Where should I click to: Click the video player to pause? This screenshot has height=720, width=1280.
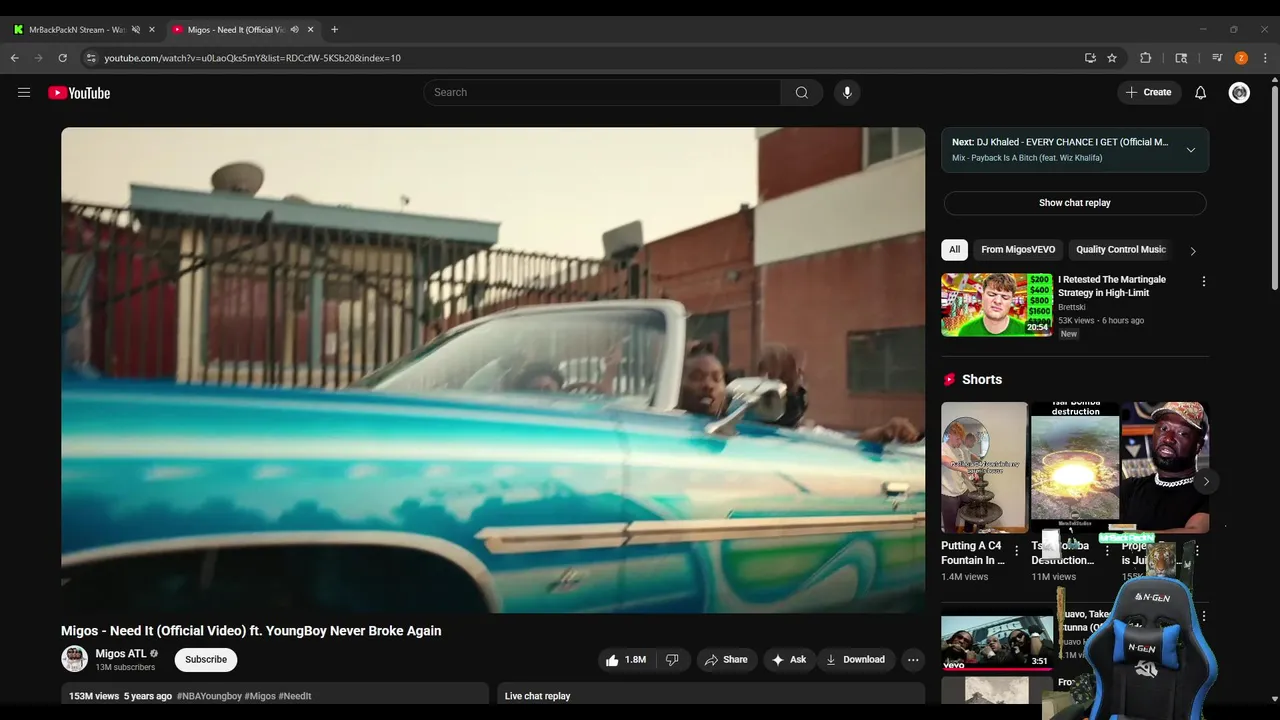coord(493,370)
